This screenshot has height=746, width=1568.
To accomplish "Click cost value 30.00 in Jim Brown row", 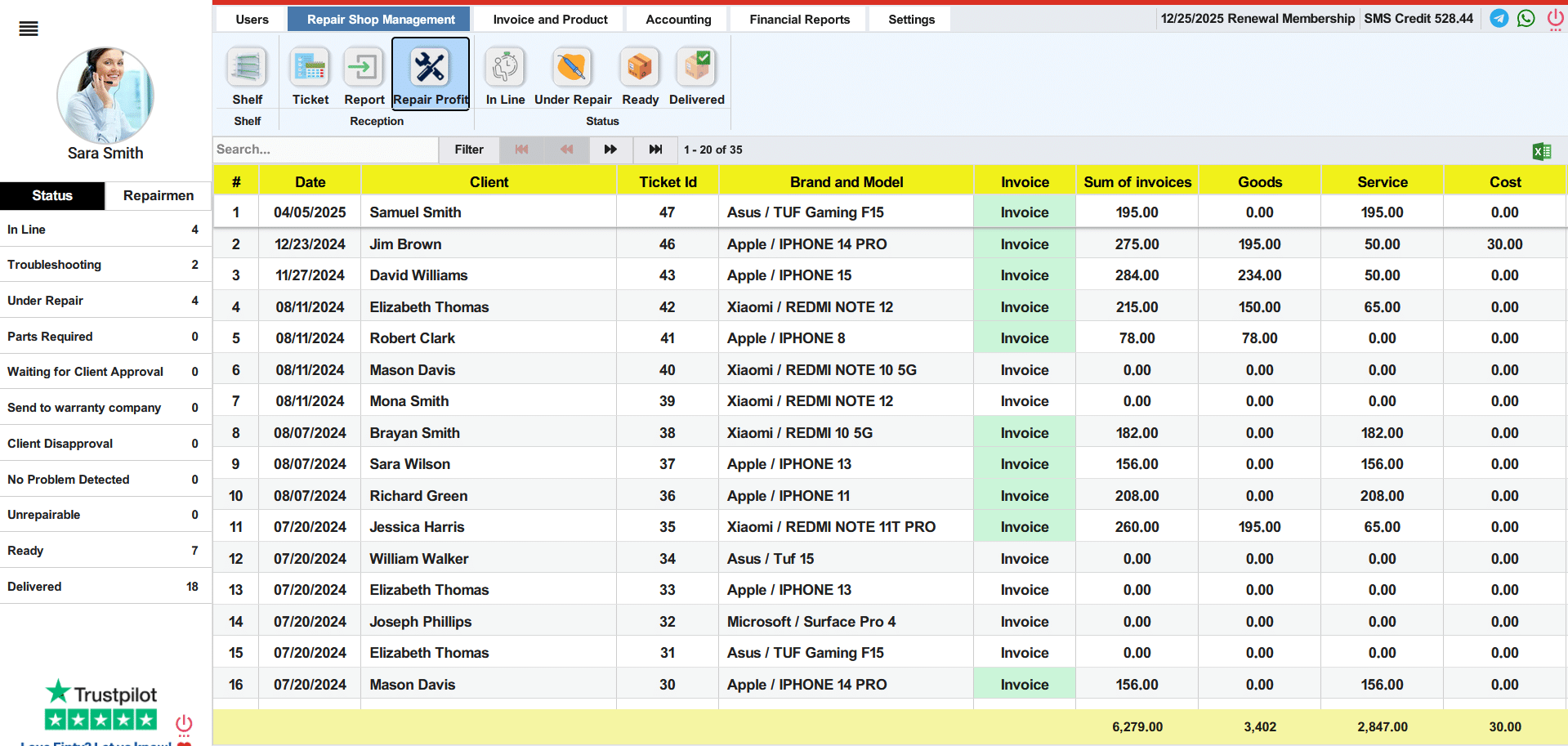I will pos(1504,244).
